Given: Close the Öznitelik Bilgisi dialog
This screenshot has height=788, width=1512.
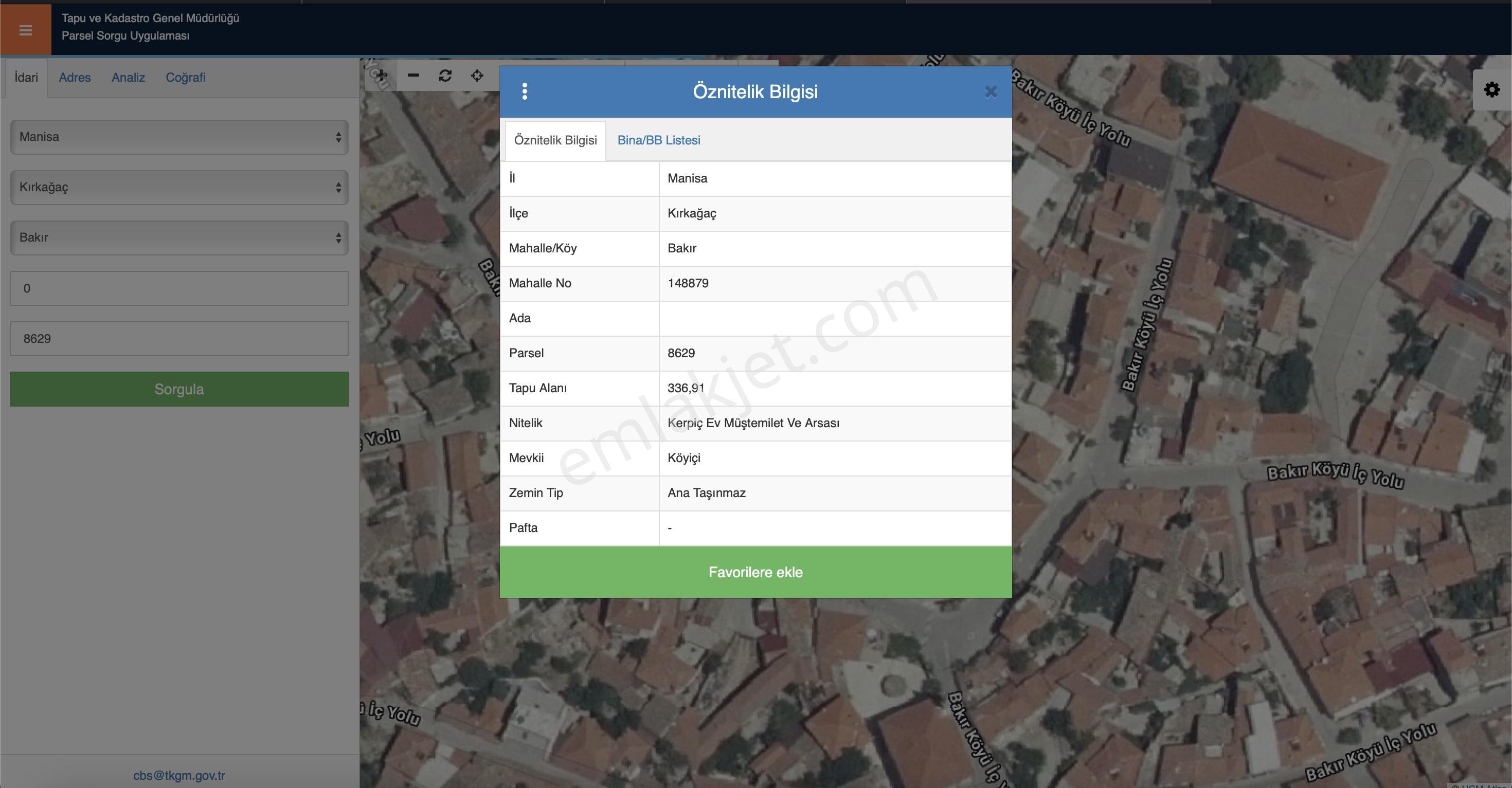Looking at the screenshot, I should [991, 92].
